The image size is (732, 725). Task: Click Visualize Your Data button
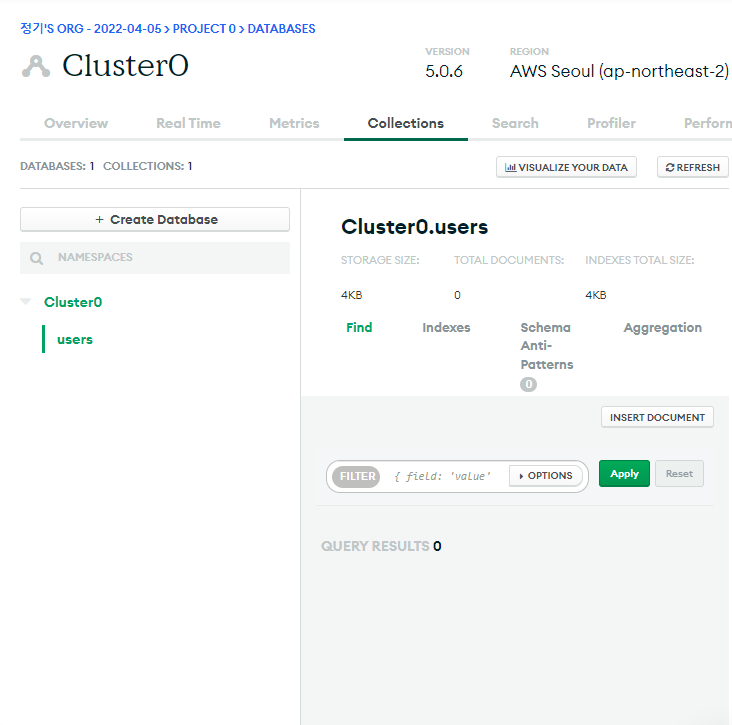[566, 167]
